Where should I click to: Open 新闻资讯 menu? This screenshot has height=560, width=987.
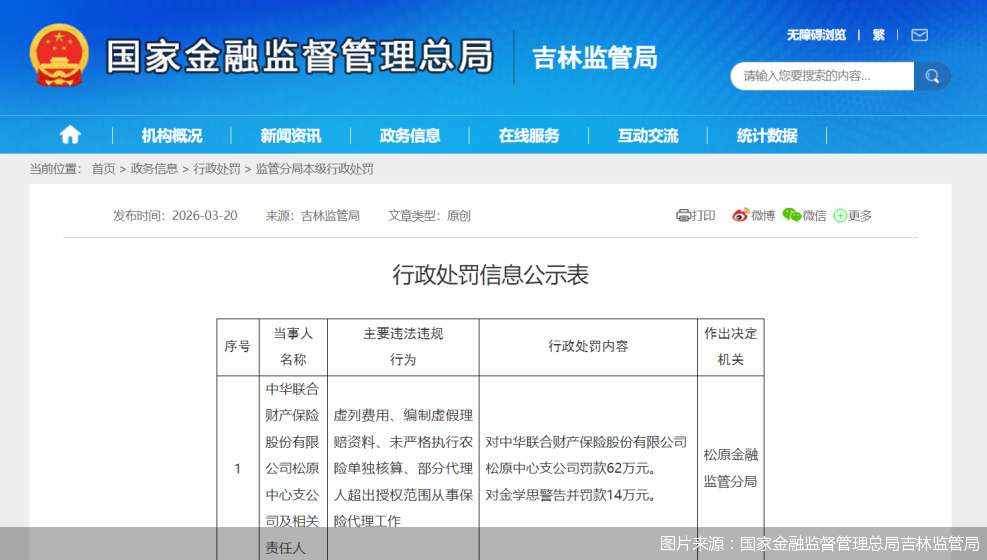(x=291, y=135)
